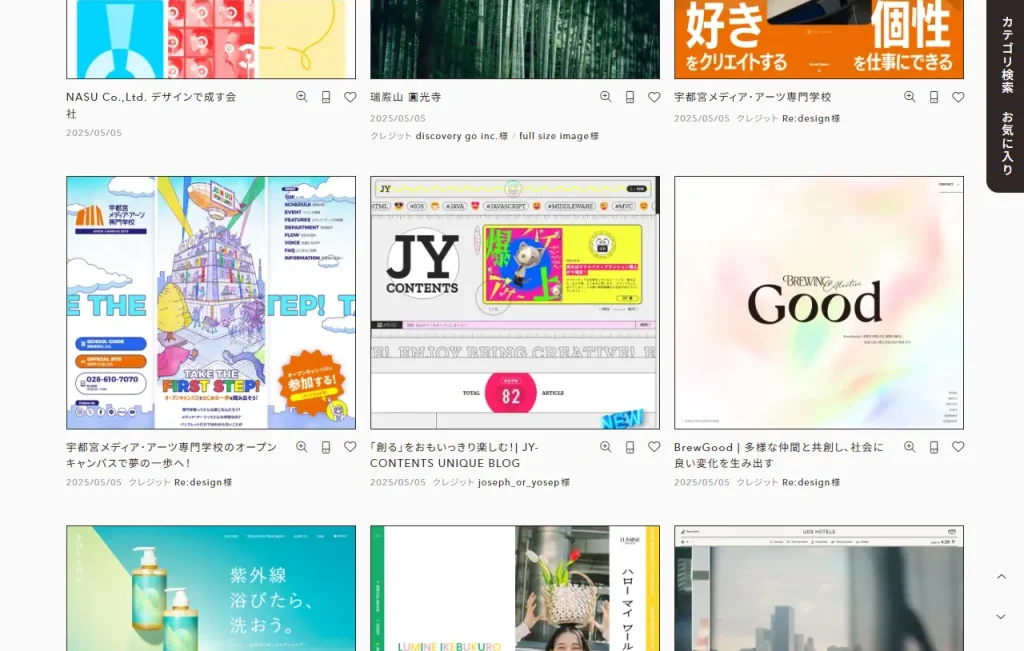The width and height of the screenshot is (1024, 651).
Task: Open the 紫外線浴びたら、洗おう。 thumbnail
Action: pos(211,588)
